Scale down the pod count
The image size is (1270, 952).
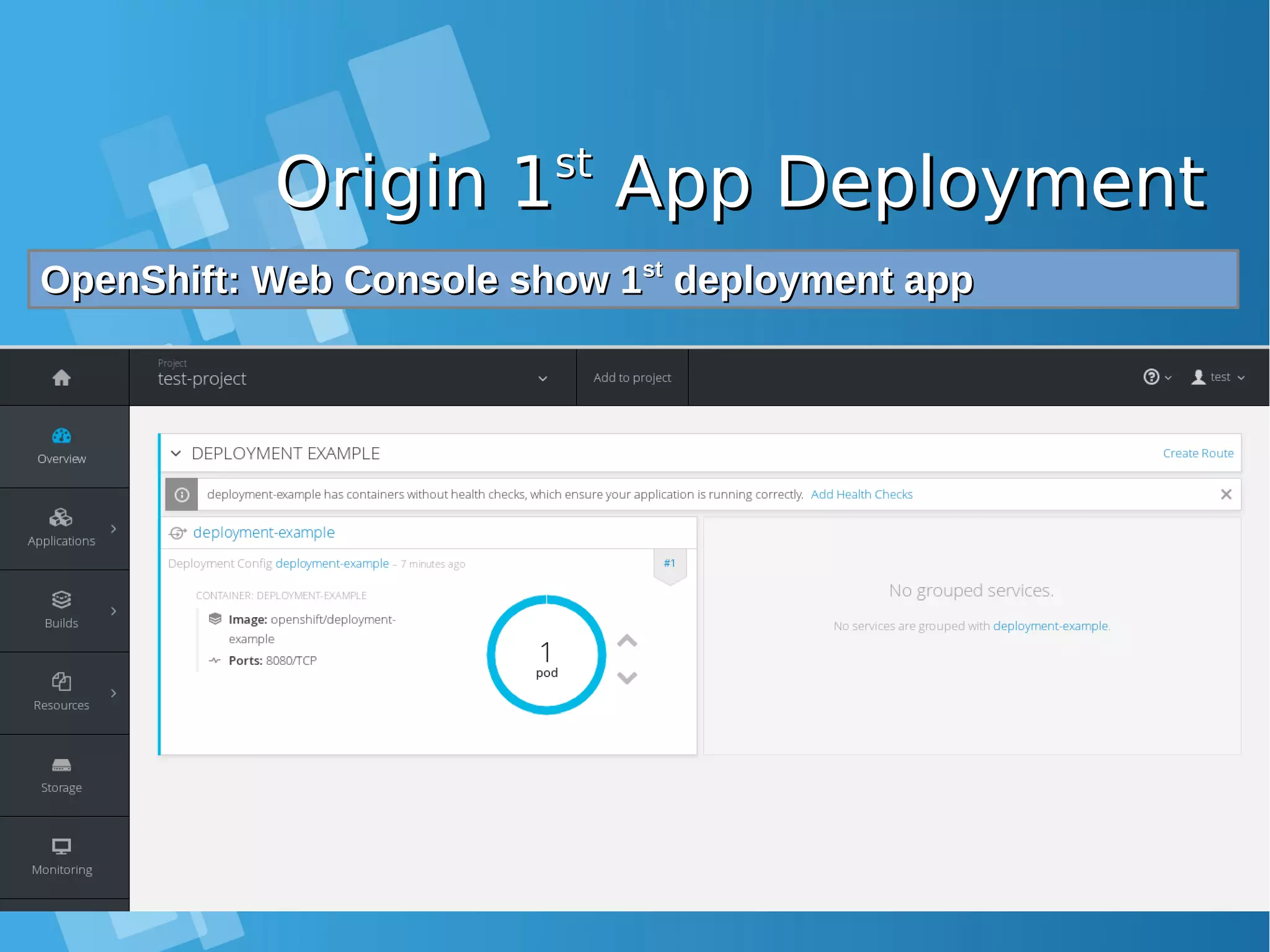(x=627, y=678)
